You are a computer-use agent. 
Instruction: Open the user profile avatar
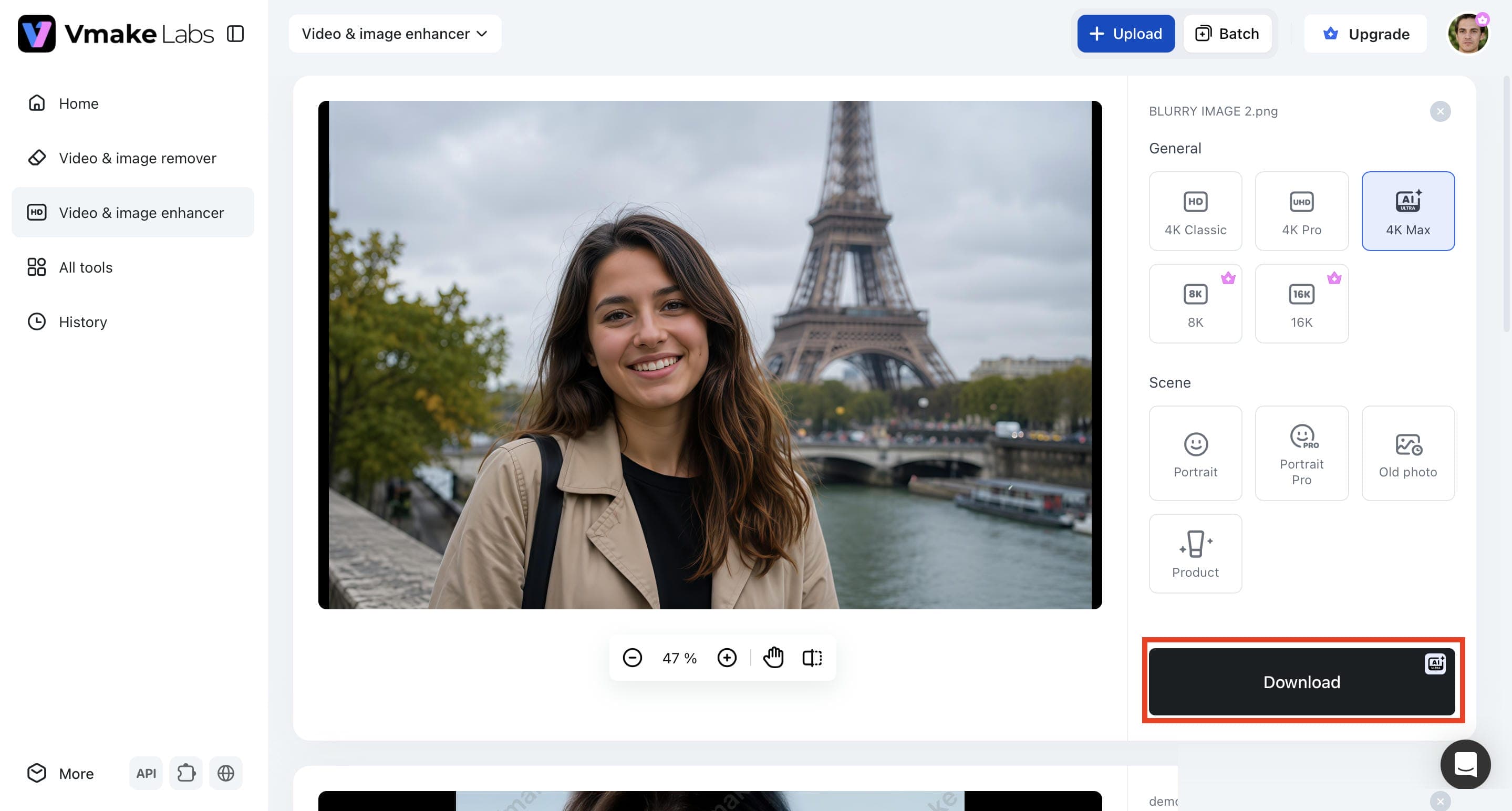1468,34
